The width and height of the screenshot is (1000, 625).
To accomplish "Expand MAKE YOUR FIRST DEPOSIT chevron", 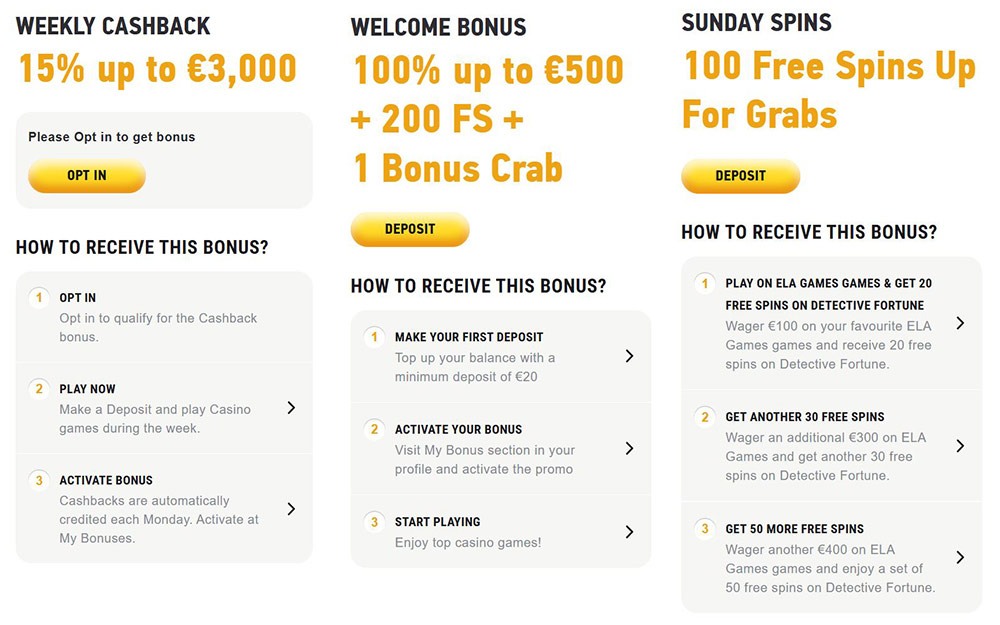I will pyautogui.click(x=629, y=356).
